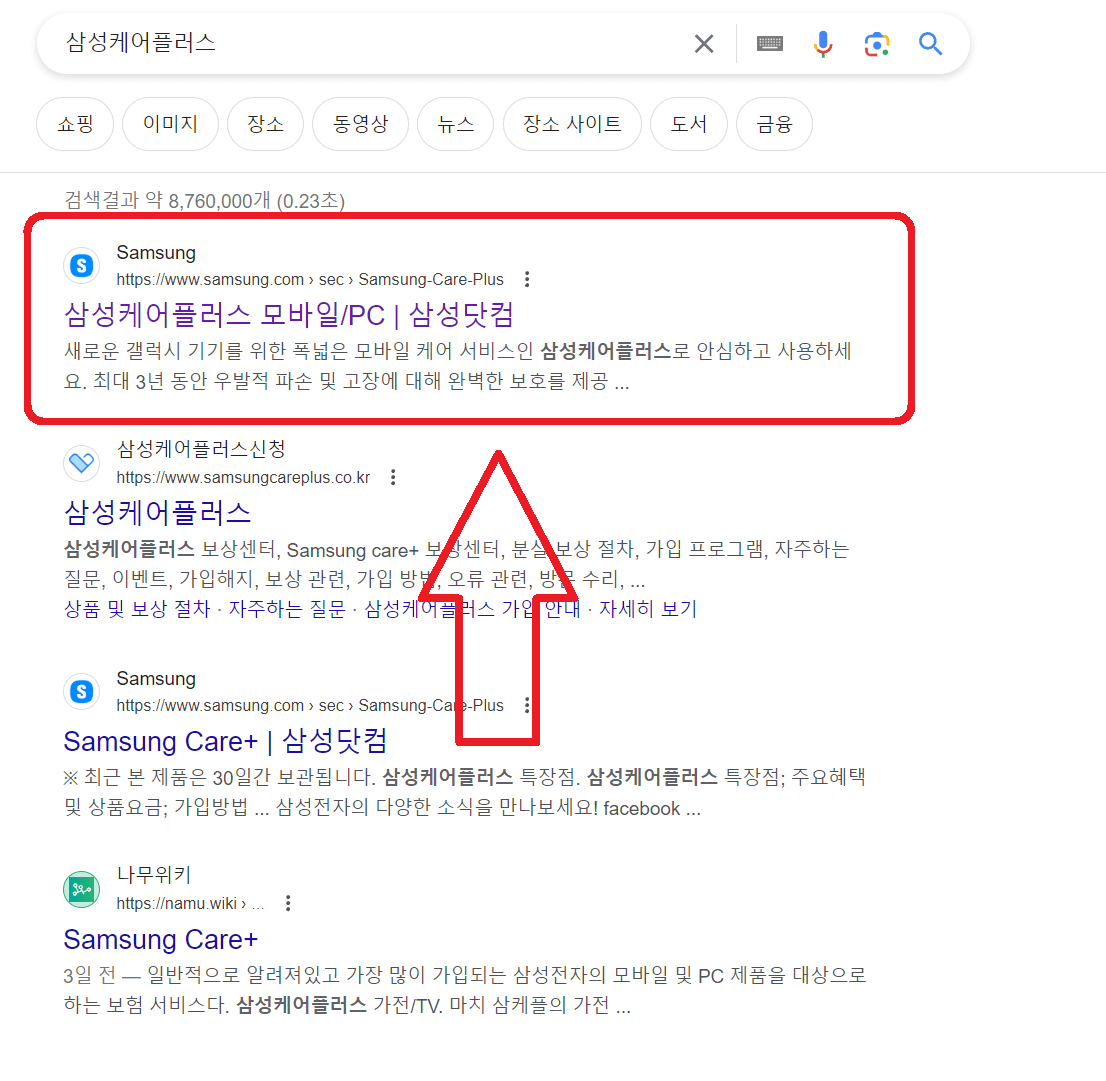Screen dimensions: 1106x1081
Task: Open the three-dot menu on the 나무위키 result
Action: [x=287, y=902]
